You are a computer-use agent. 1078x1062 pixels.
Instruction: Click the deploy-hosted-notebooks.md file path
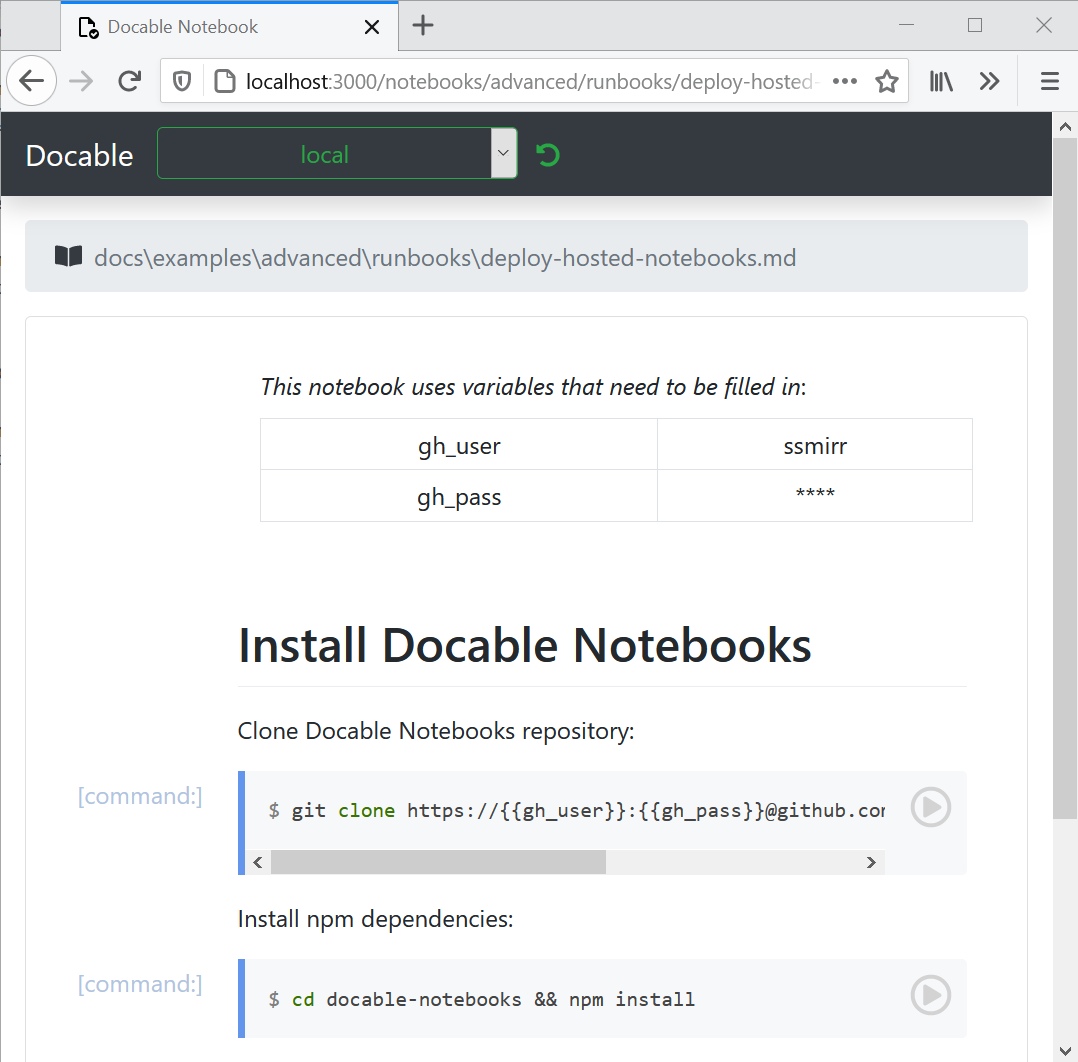click(445, 258)
